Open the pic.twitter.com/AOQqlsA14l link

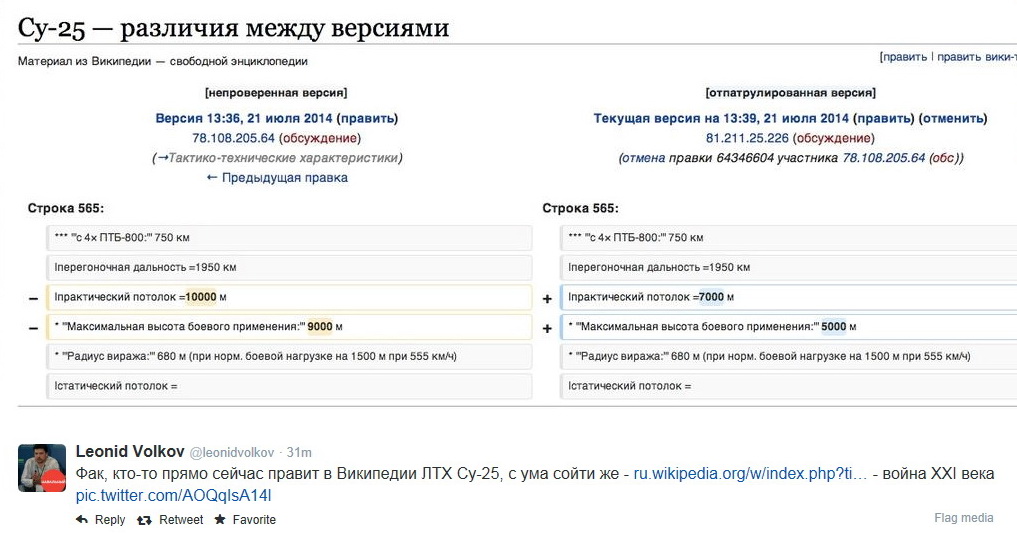point(173,496)
